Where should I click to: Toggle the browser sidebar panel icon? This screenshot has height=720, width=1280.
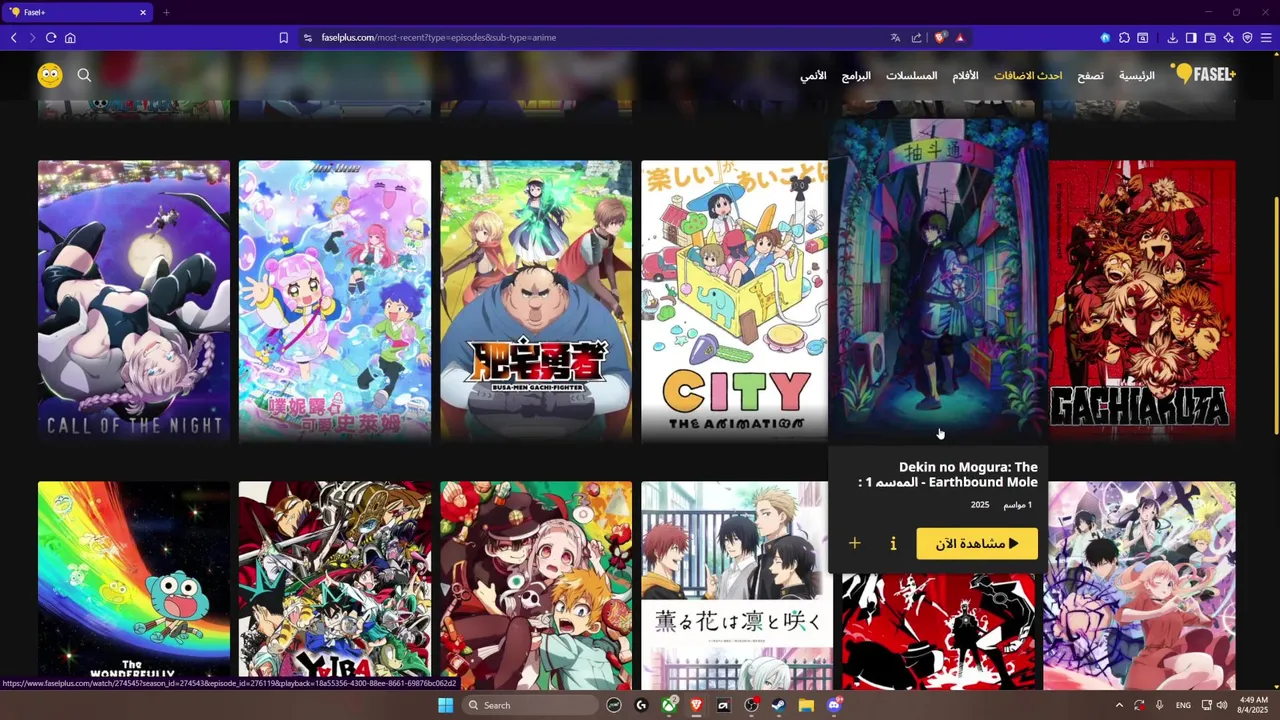tap(1191, 38)
